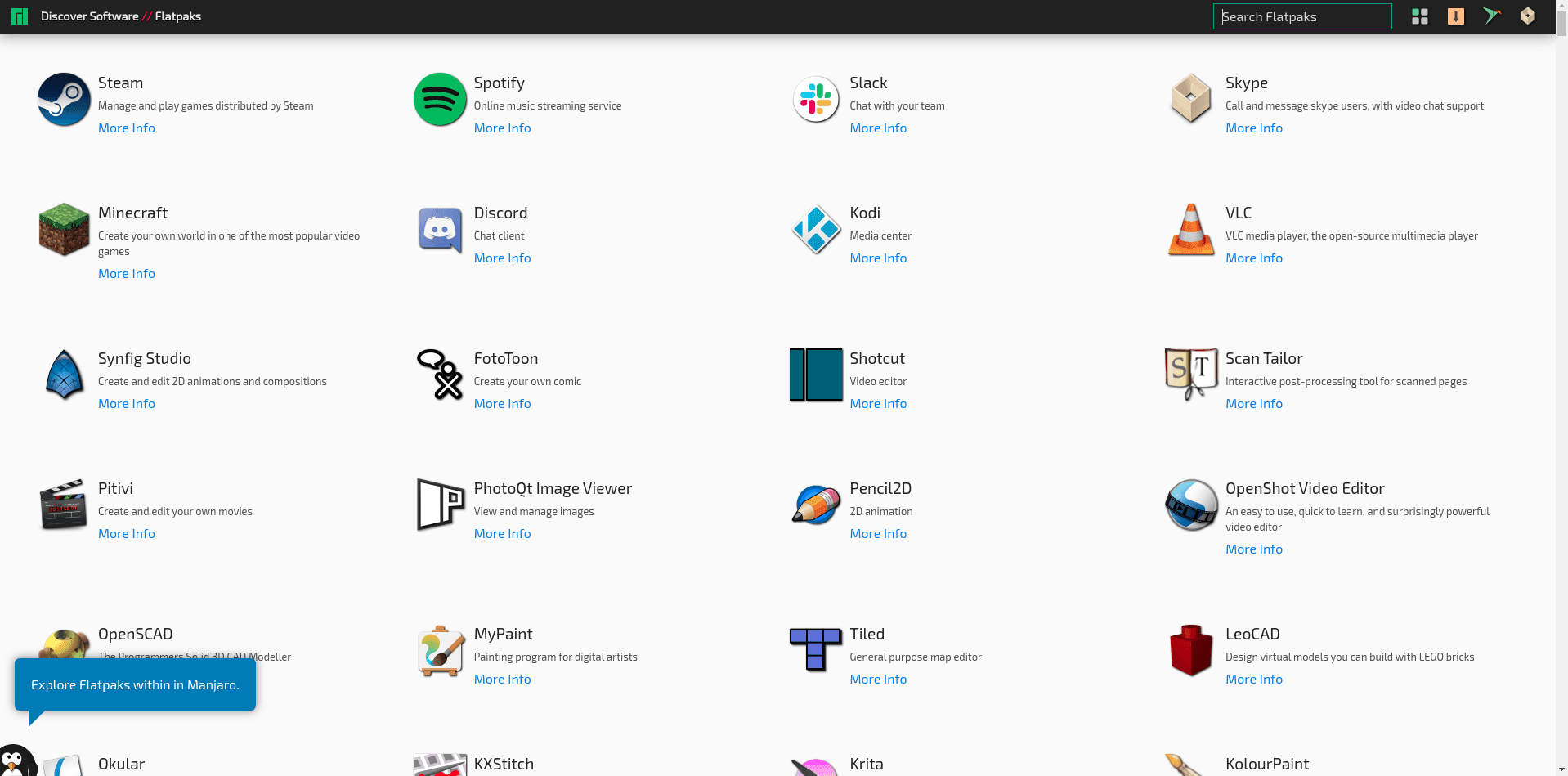Open More Info for Minecraft

point(127,274)
